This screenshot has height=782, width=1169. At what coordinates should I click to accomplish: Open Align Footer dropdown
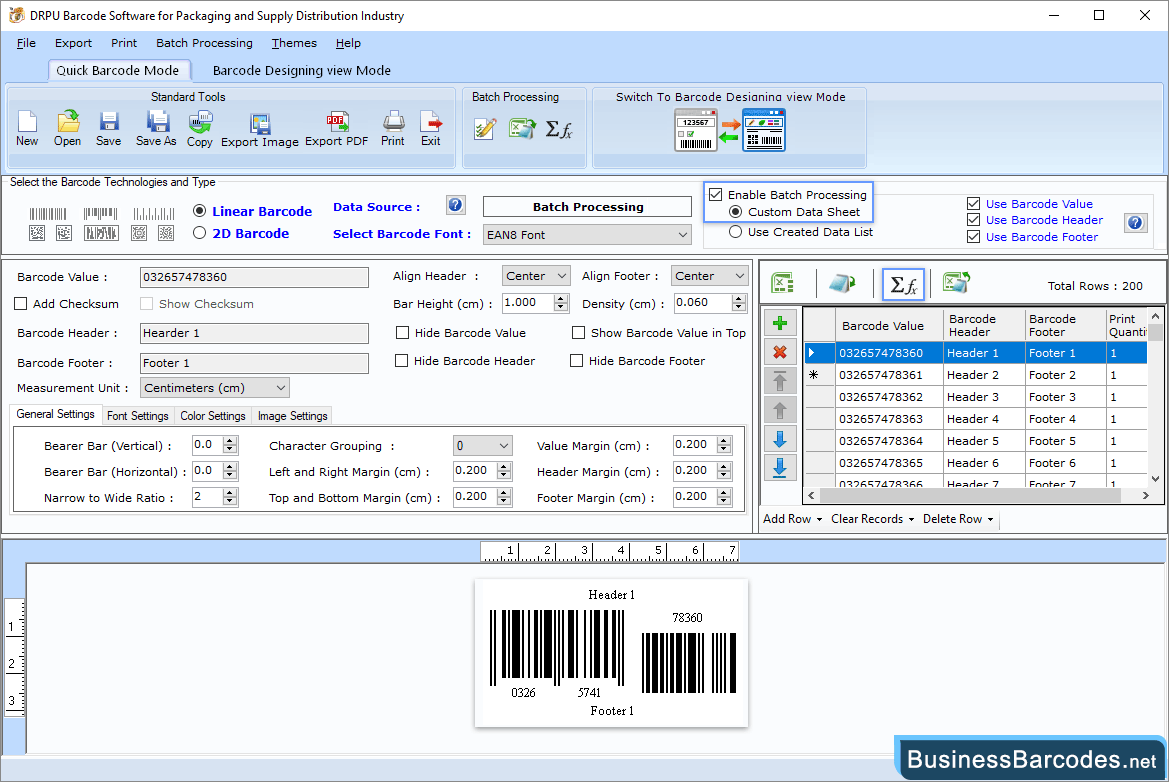tap(709, 276)
